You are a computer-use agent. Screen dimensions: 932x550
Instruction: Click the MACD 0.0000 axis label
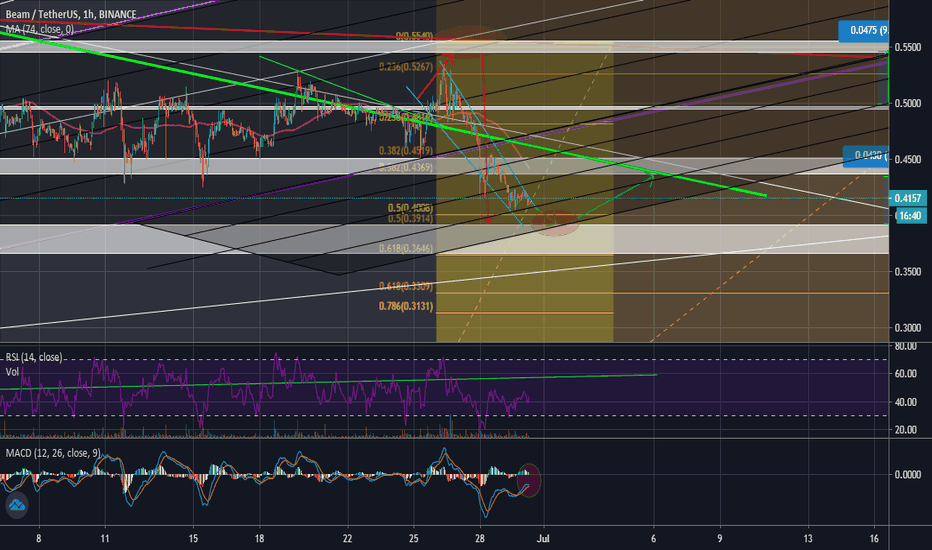pos(908,474)
